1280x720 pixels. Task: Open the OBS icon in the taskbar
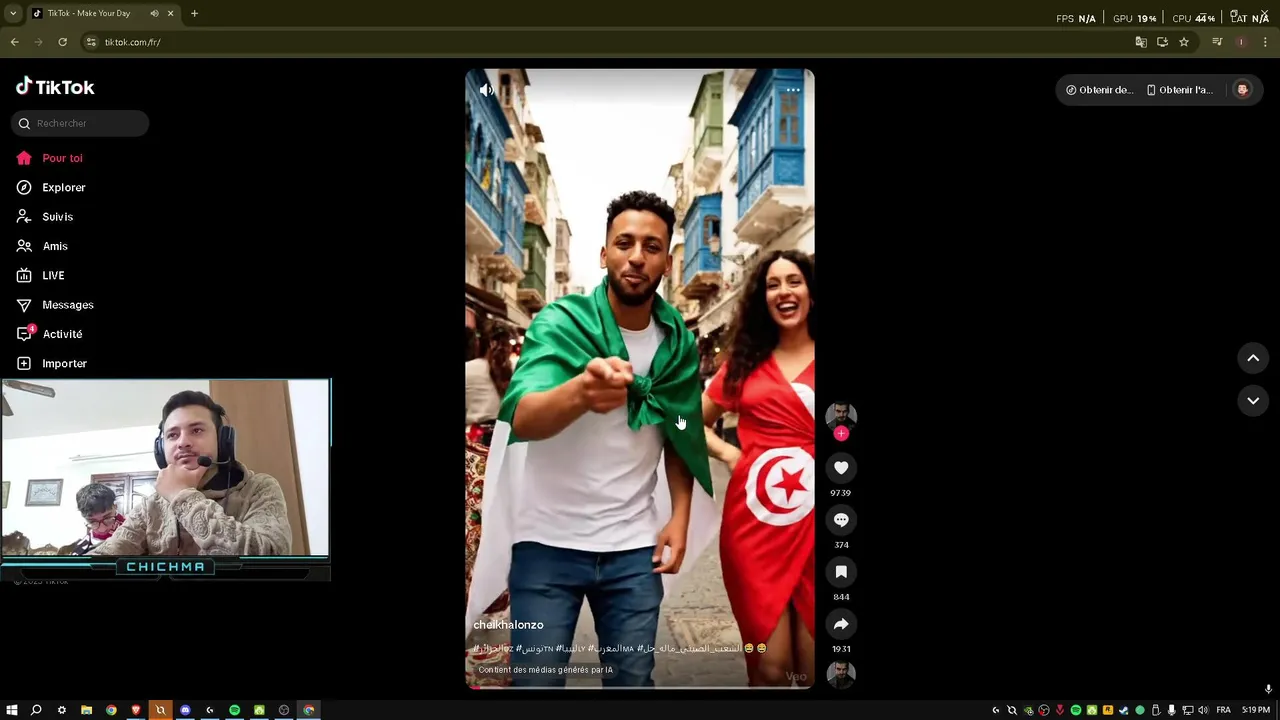(x=284, y=710)
